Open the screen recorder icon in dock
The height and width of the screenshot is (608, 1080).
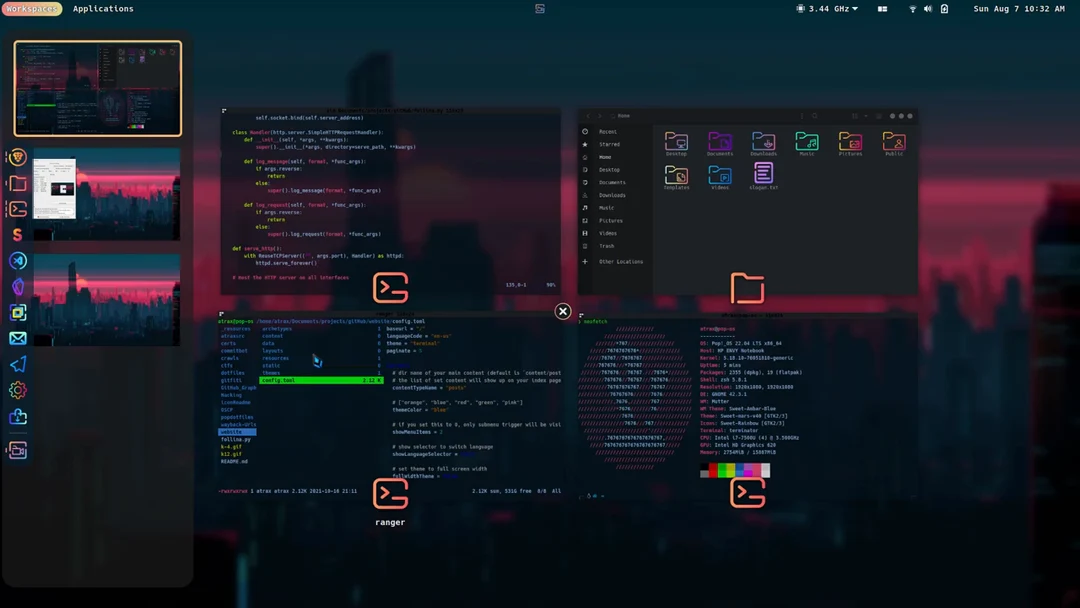click(18, 451)
